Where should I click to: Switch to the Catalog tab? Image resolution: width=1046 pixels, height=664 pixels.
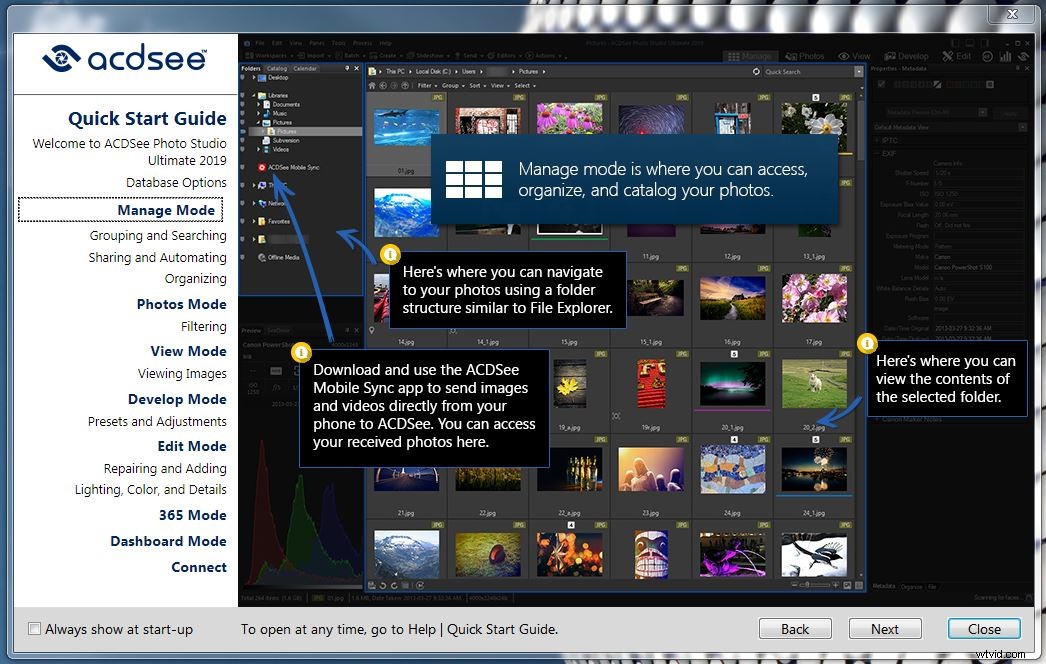[x=276, y=69]
